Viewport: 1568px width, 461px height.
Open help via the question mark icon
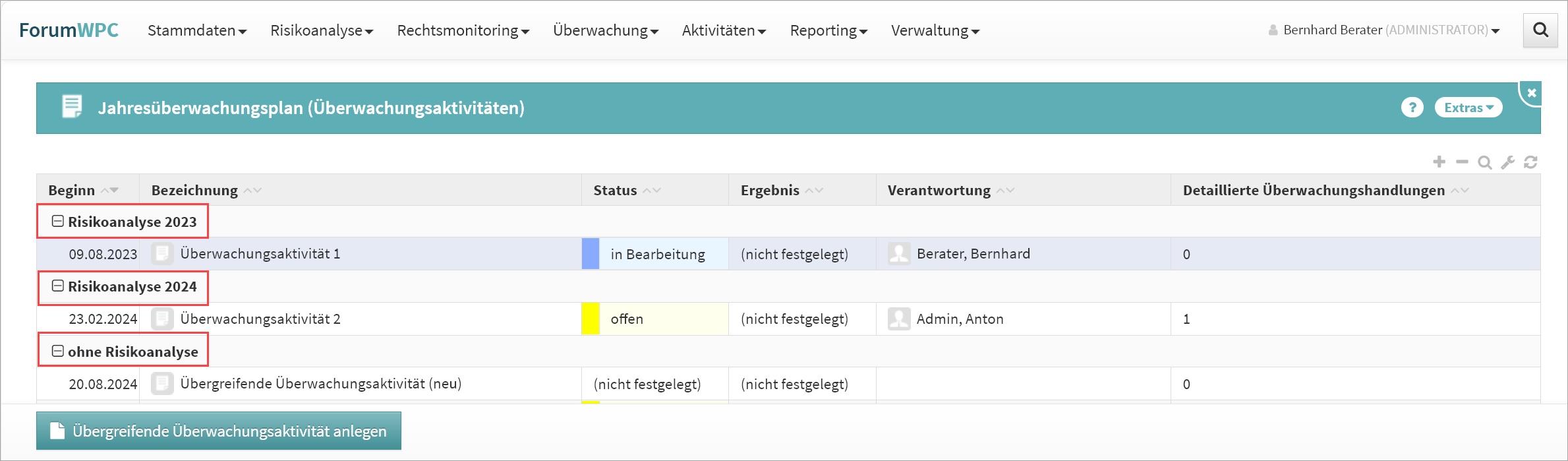1412,108
